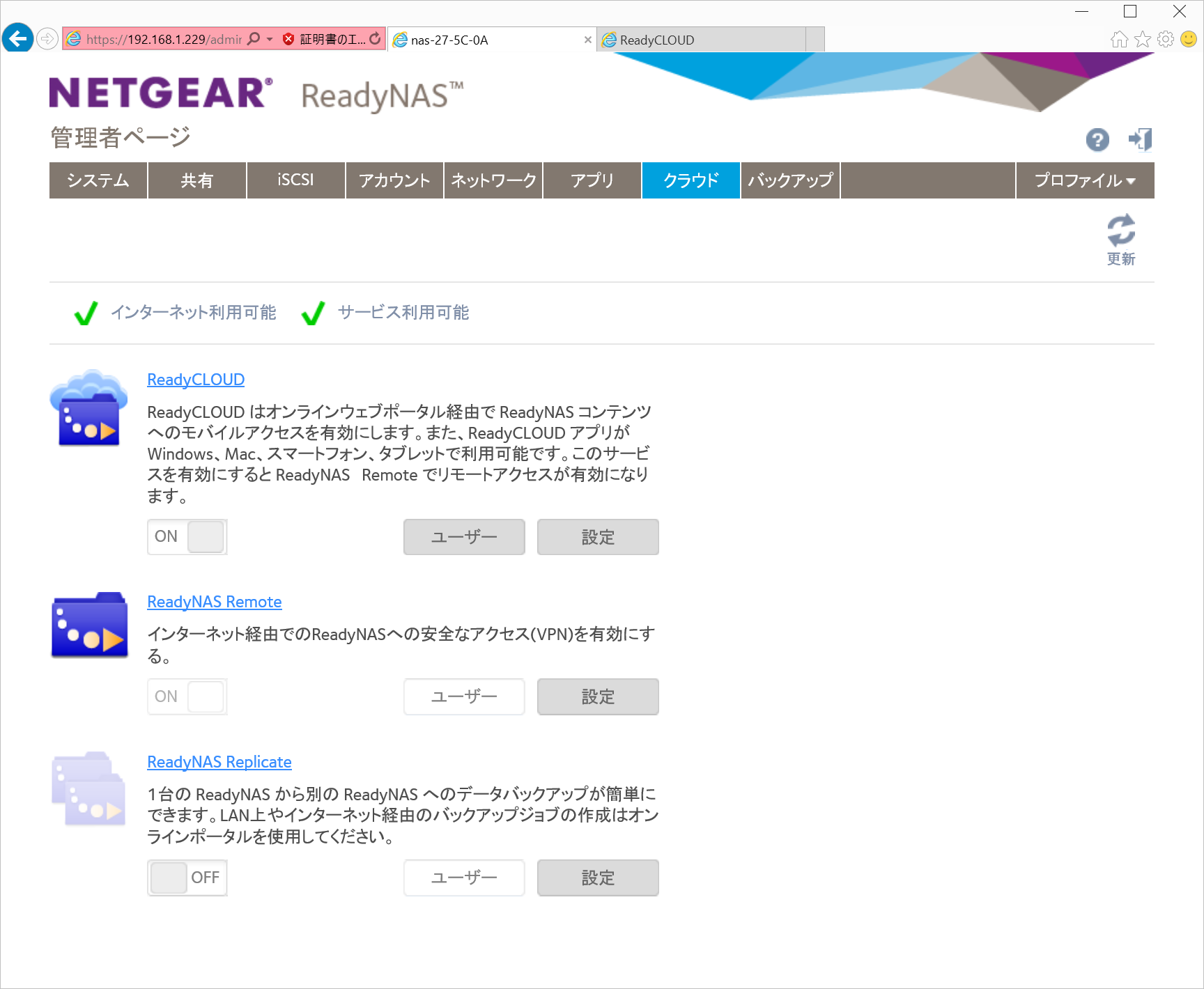Viewport: 1204px width, 989px height.
Task: Open the ネットワーク tab
Action: click(x=493, y=180)
